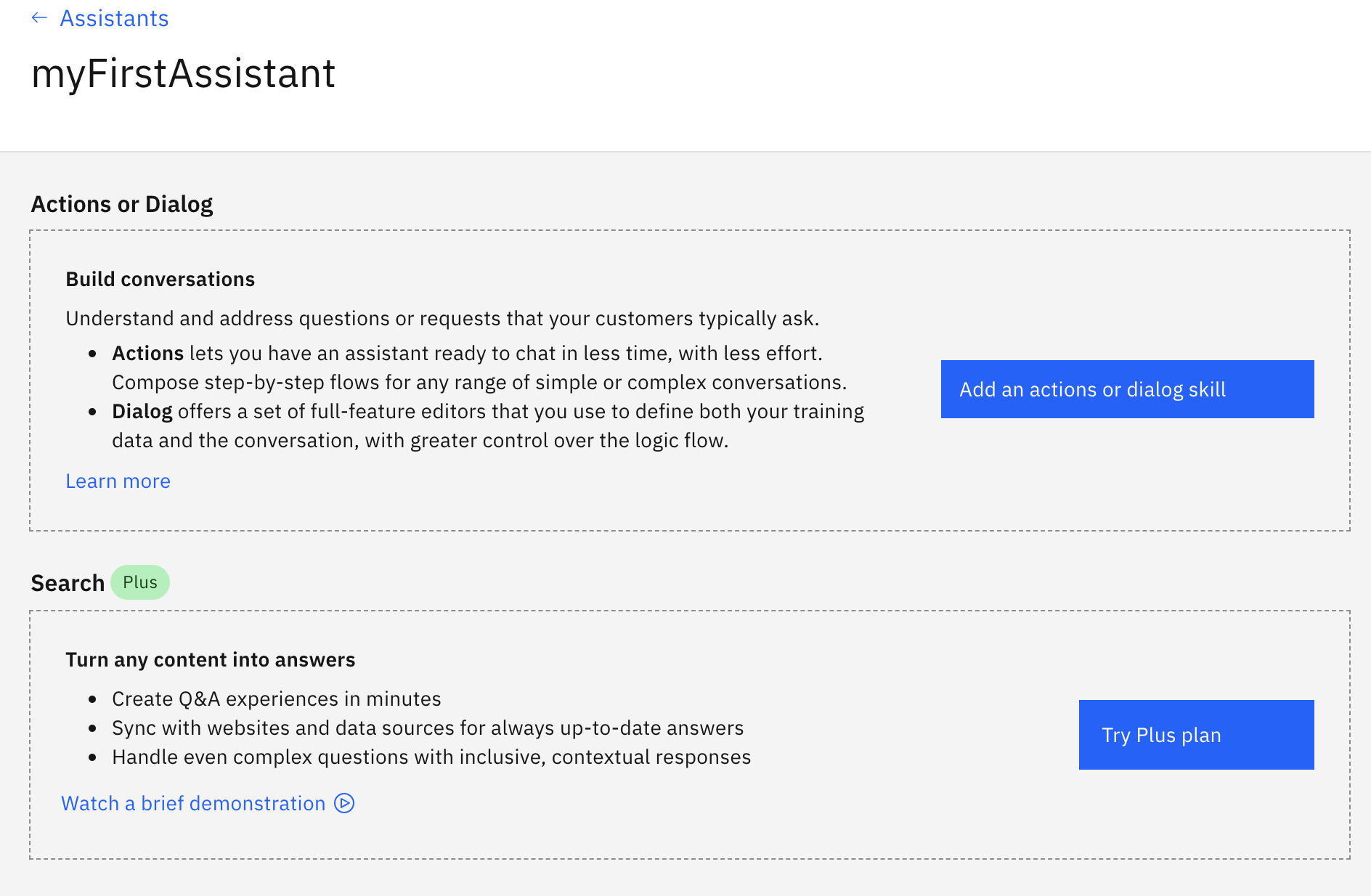Click the bold Dialog word in the list
Screen dimensions: 1371x896
pyautogui.click(x=142, y=412)
